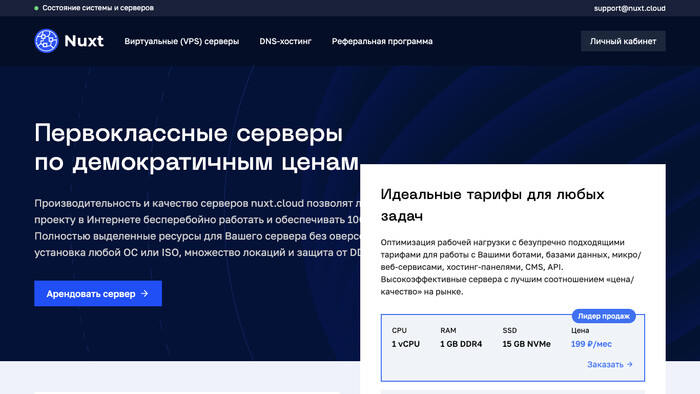Screen dimensions: 700x394
Task: Click the Nuxt globe logo icon
Action: click(x=46, y=41)
